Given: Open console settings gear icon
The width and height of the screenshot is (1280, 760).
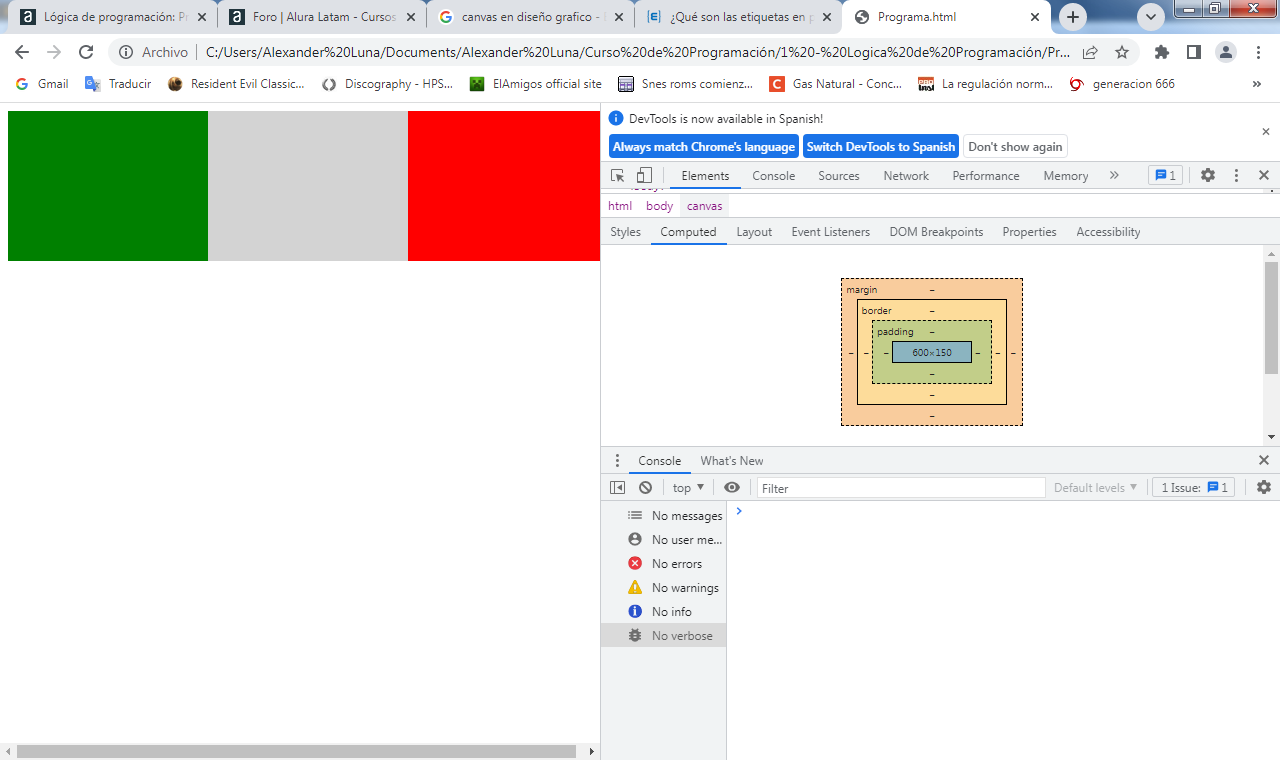Looking at the screenshot, I should pos(1264,487).
